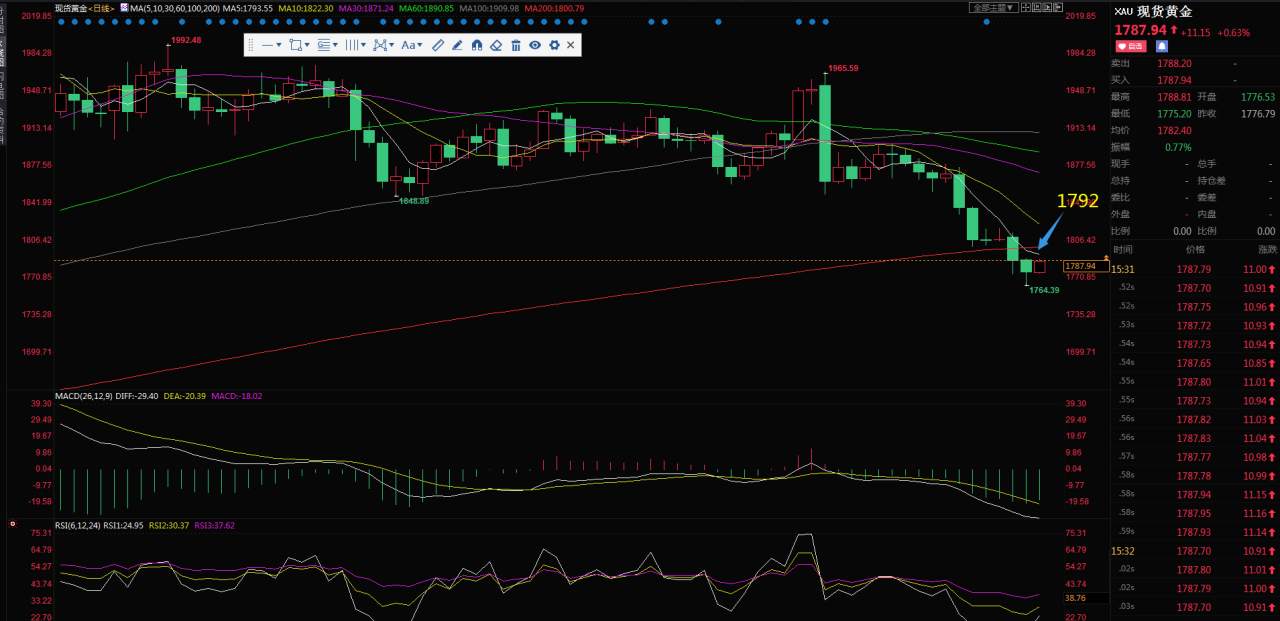Screen dimensions: 1280x621
Task: Select the eraser tool
Action: click(x=496, y=45)
